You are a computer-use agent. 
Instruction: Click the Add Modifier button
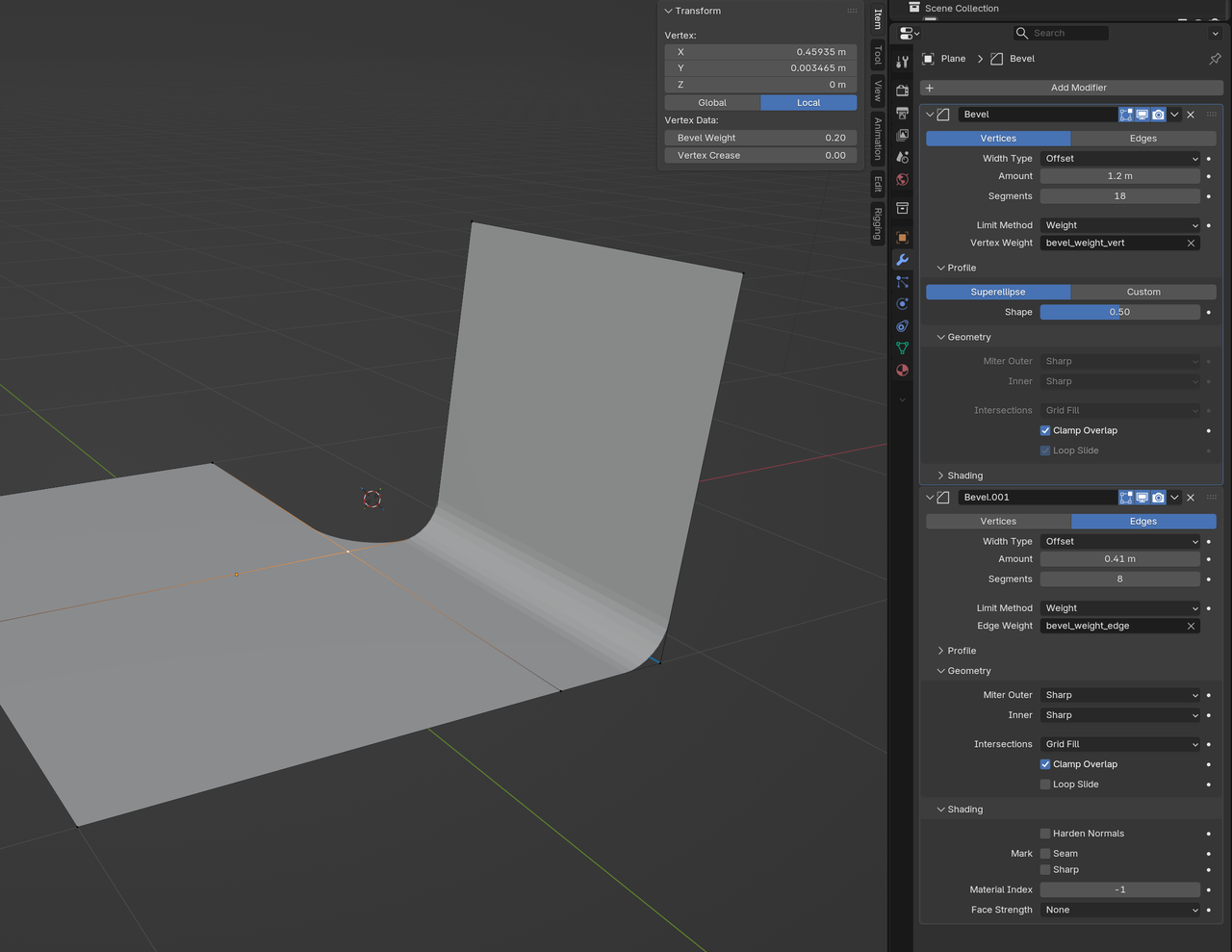click(x=1072, y=88)
